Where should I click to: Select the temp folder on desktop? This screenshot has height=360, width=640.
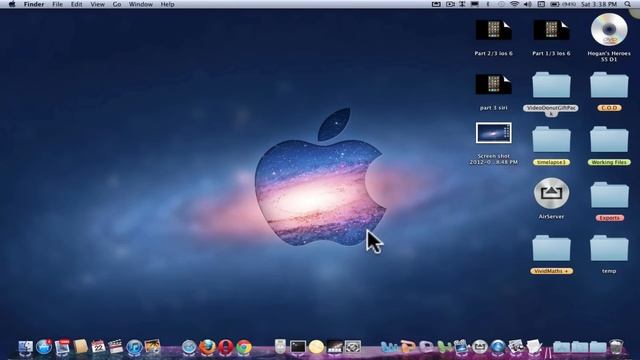[609, 254]
